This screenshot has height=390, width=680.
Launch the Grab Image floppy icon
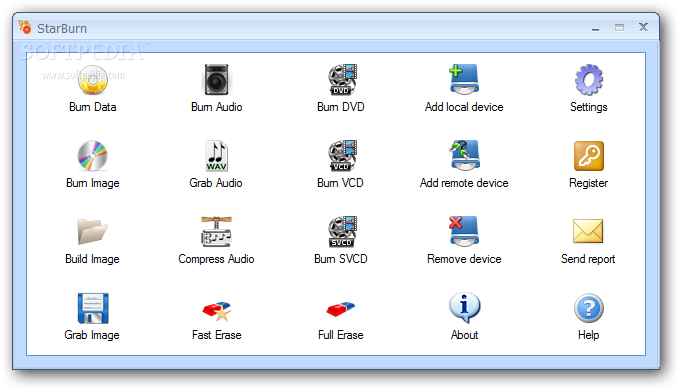(x=93, y=308)
